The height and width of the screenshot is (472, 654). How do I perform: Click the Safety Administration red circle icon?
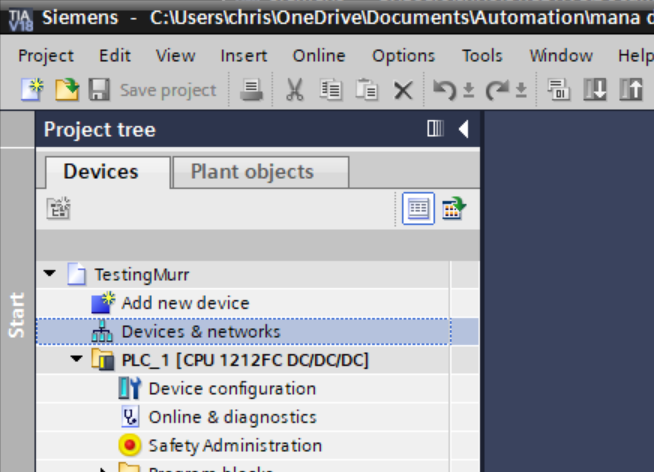(x=130, y=445)
